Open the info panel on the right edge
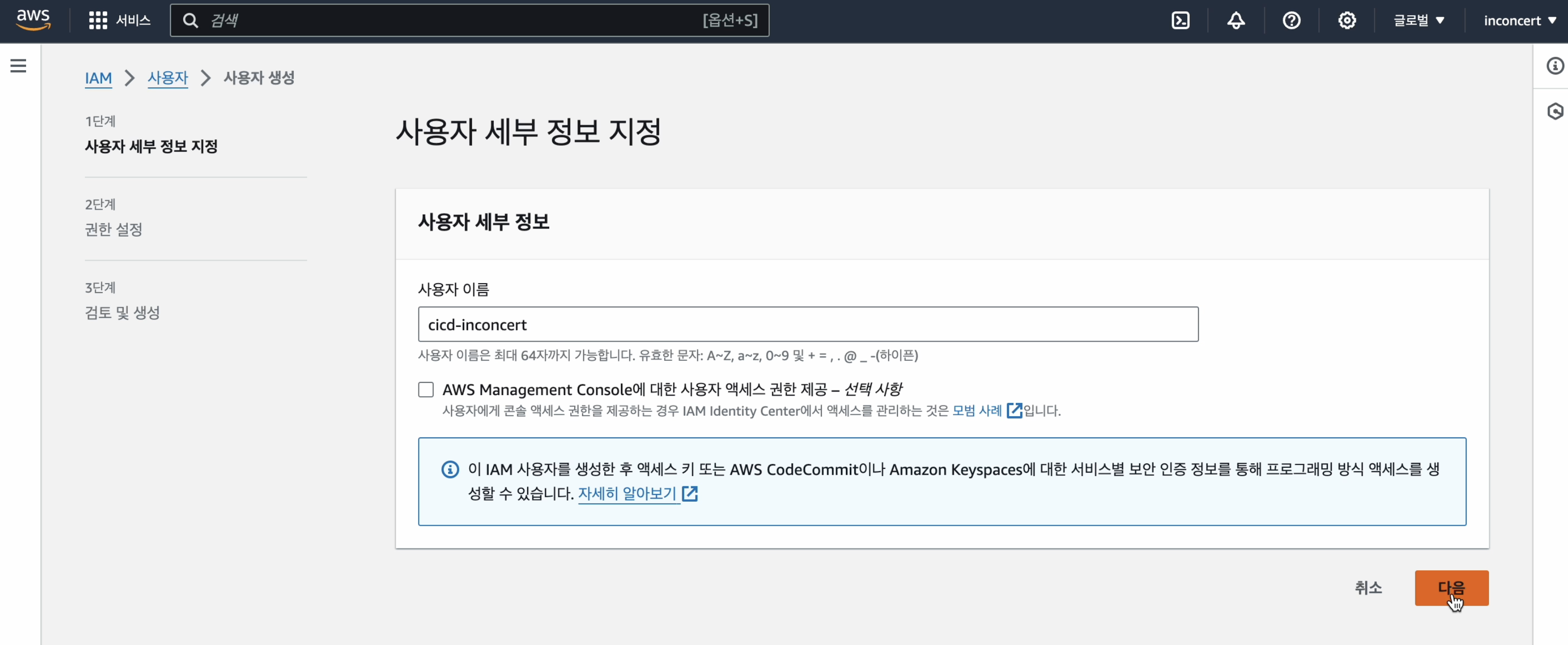The height and width of the screenshot is (645, 1568). pos(1556,65)
